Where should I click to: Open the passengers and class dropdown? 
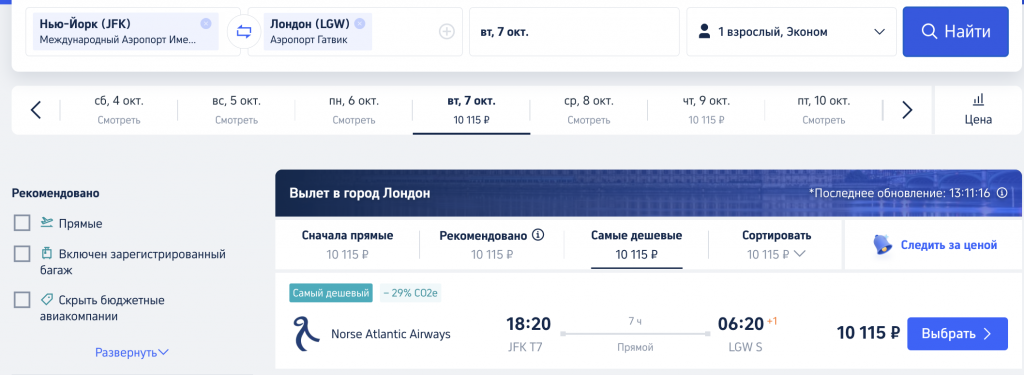791,32
